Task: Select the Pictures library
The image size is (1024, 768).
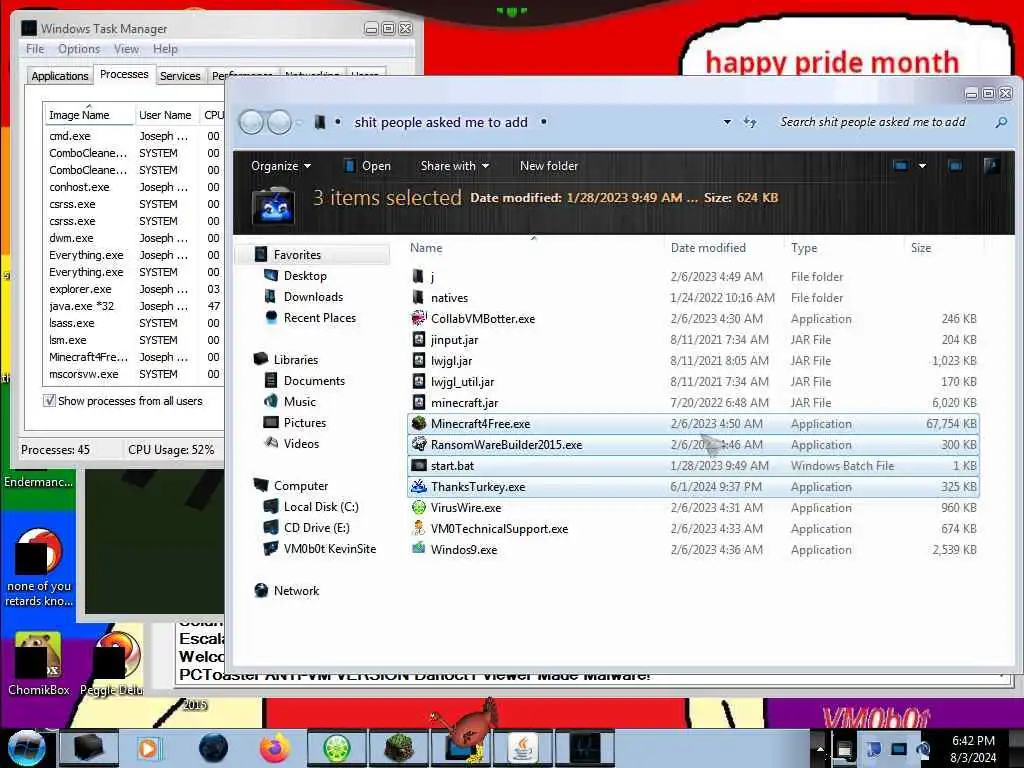Action: tap(305, 423)
